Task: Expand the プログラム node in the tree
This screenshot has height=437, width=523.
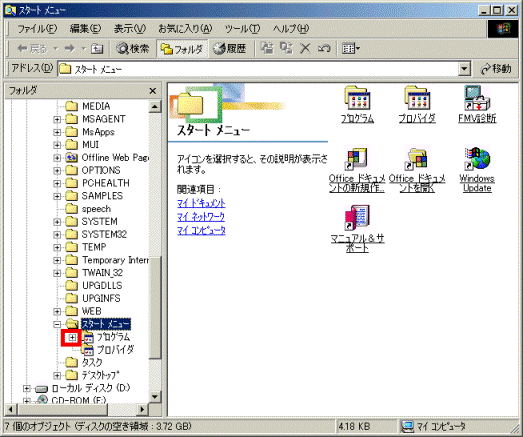Action: pyautogui.click(x=72, y=338)
